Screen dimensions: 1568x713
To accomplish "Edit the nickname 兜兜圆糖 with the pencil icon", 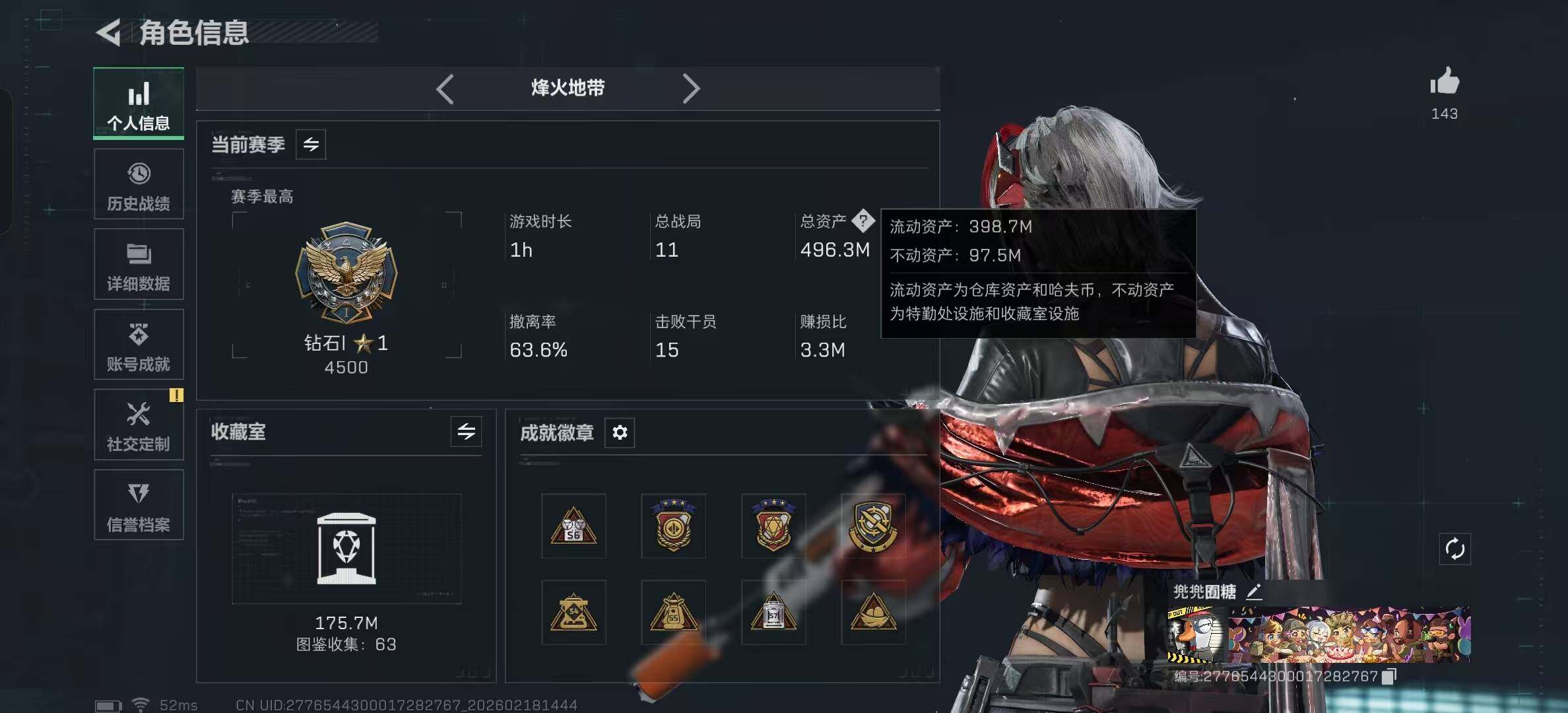I will (1255, 592).
